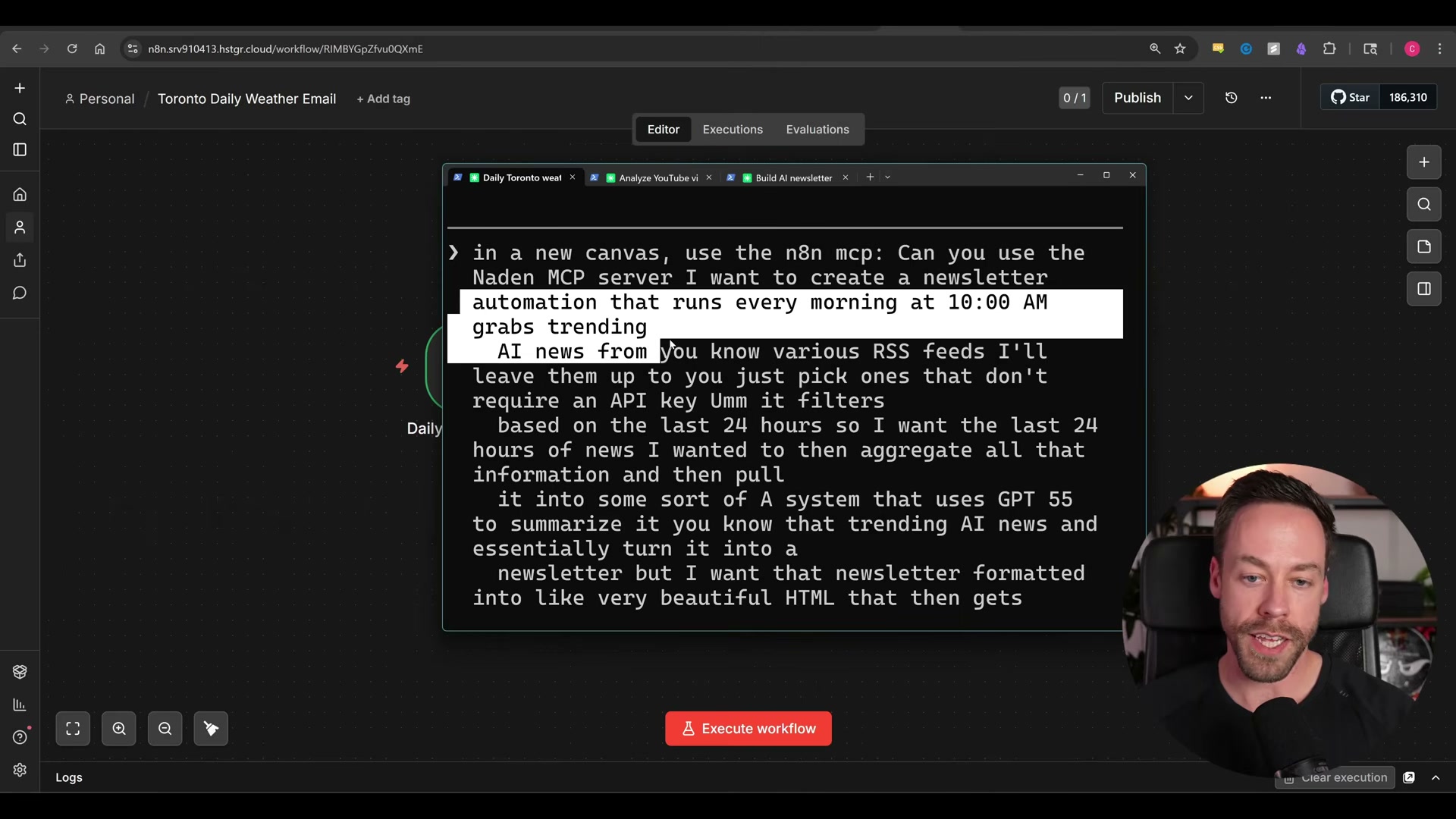Screen dimensions: 1456x819
Task: Open workflow history clock icon
Action: 1232,98
